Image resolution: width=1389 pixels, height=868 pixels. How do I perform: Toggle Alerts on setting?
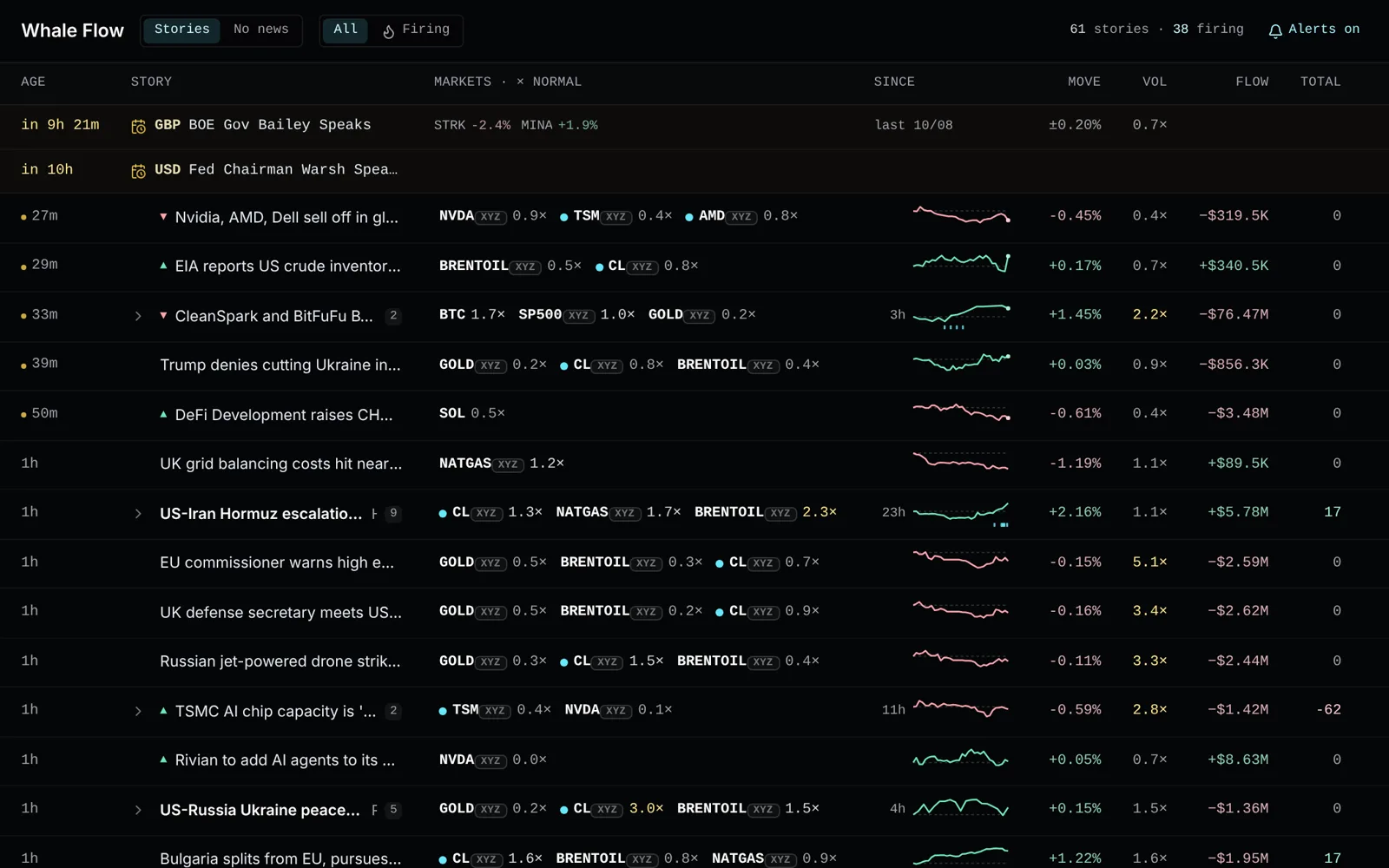[1314, 30]
